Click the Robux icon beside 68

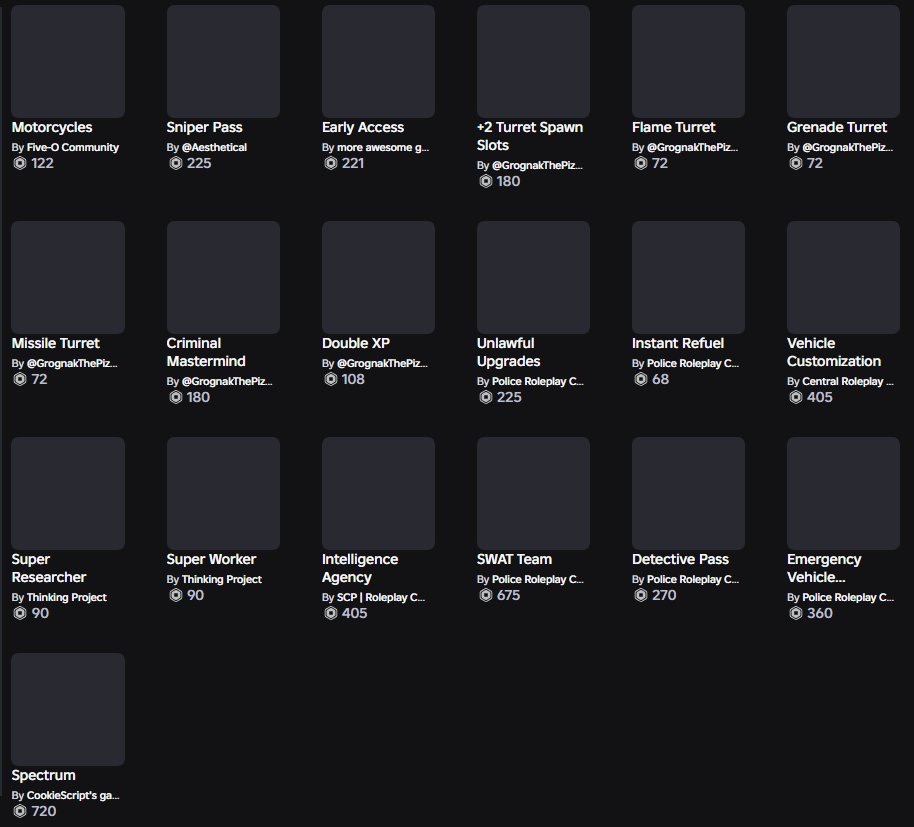[641, 379]
